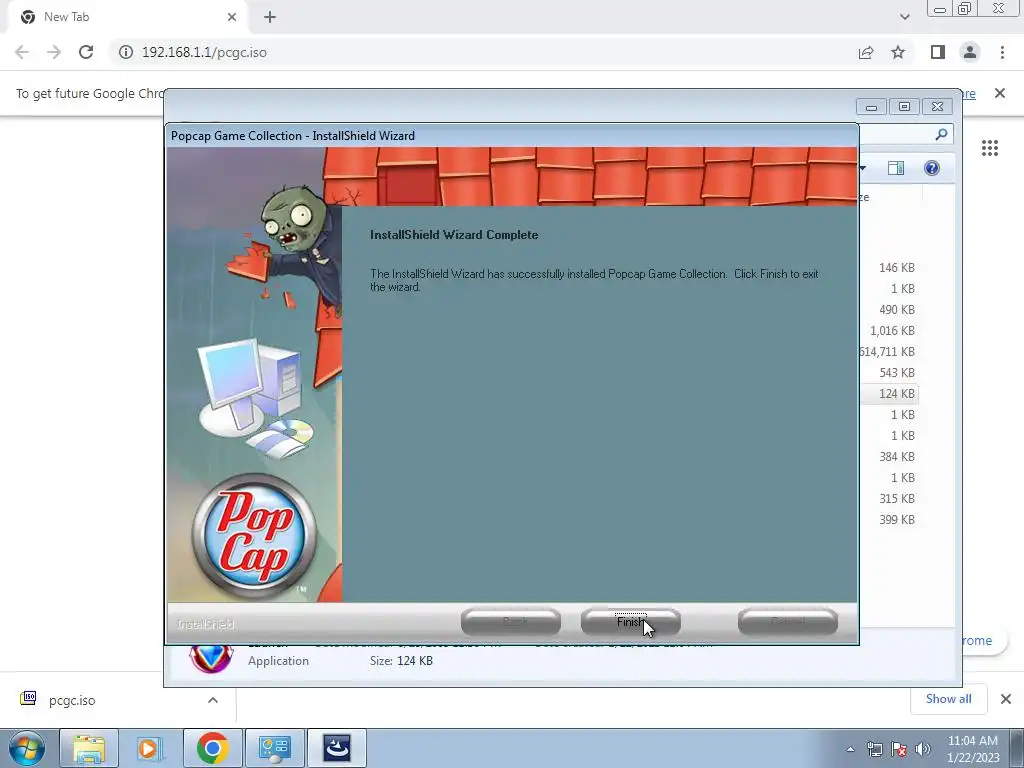Image resolution: width=1024 pixels, height=768 pixels.
Task: Close the Chrome downloads bar
Action: pyautogui.click(x=1006, y=699)
